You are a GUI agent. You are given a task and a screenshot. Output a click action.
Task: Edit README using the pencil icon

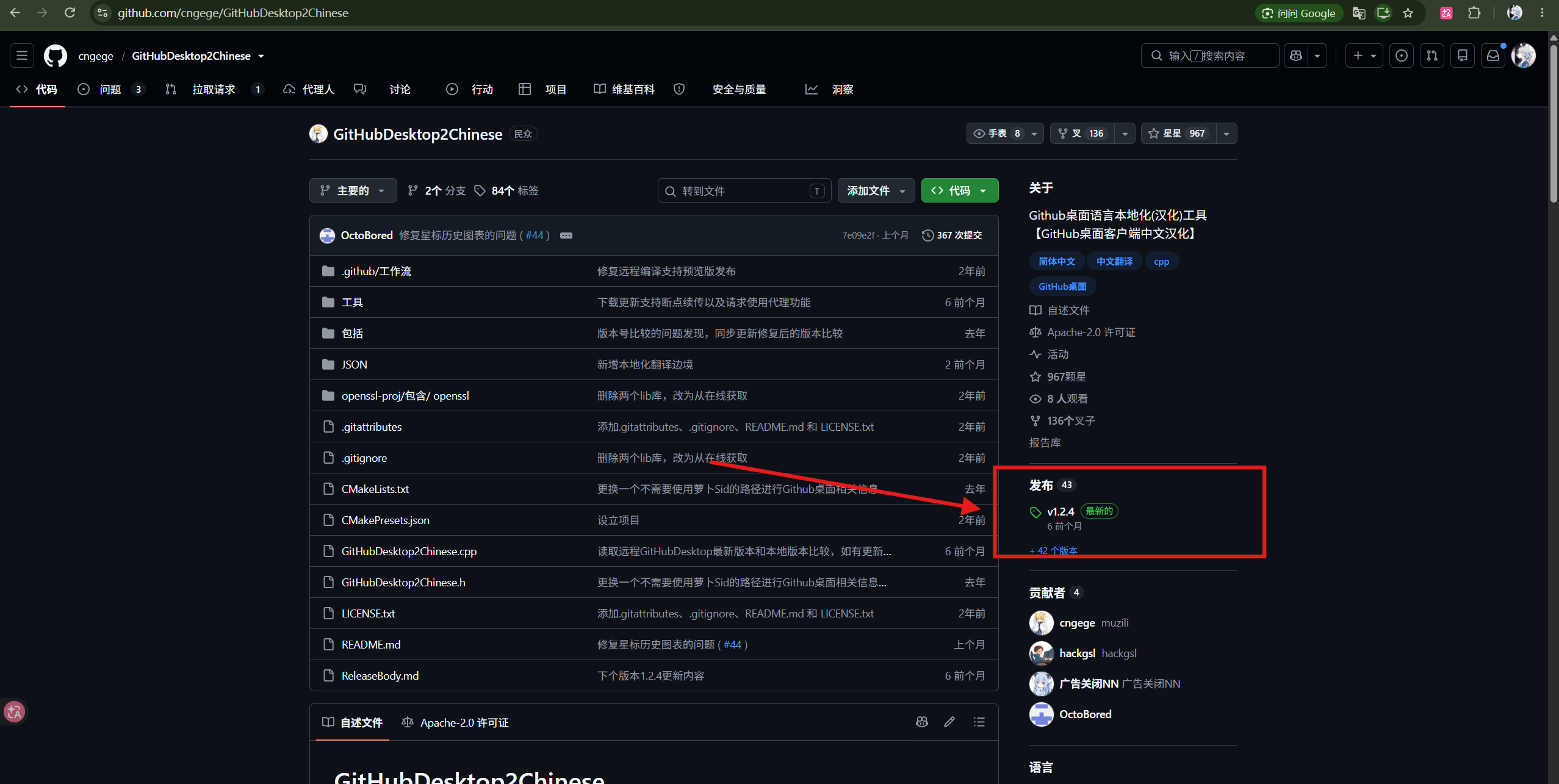tap(949, 722)
